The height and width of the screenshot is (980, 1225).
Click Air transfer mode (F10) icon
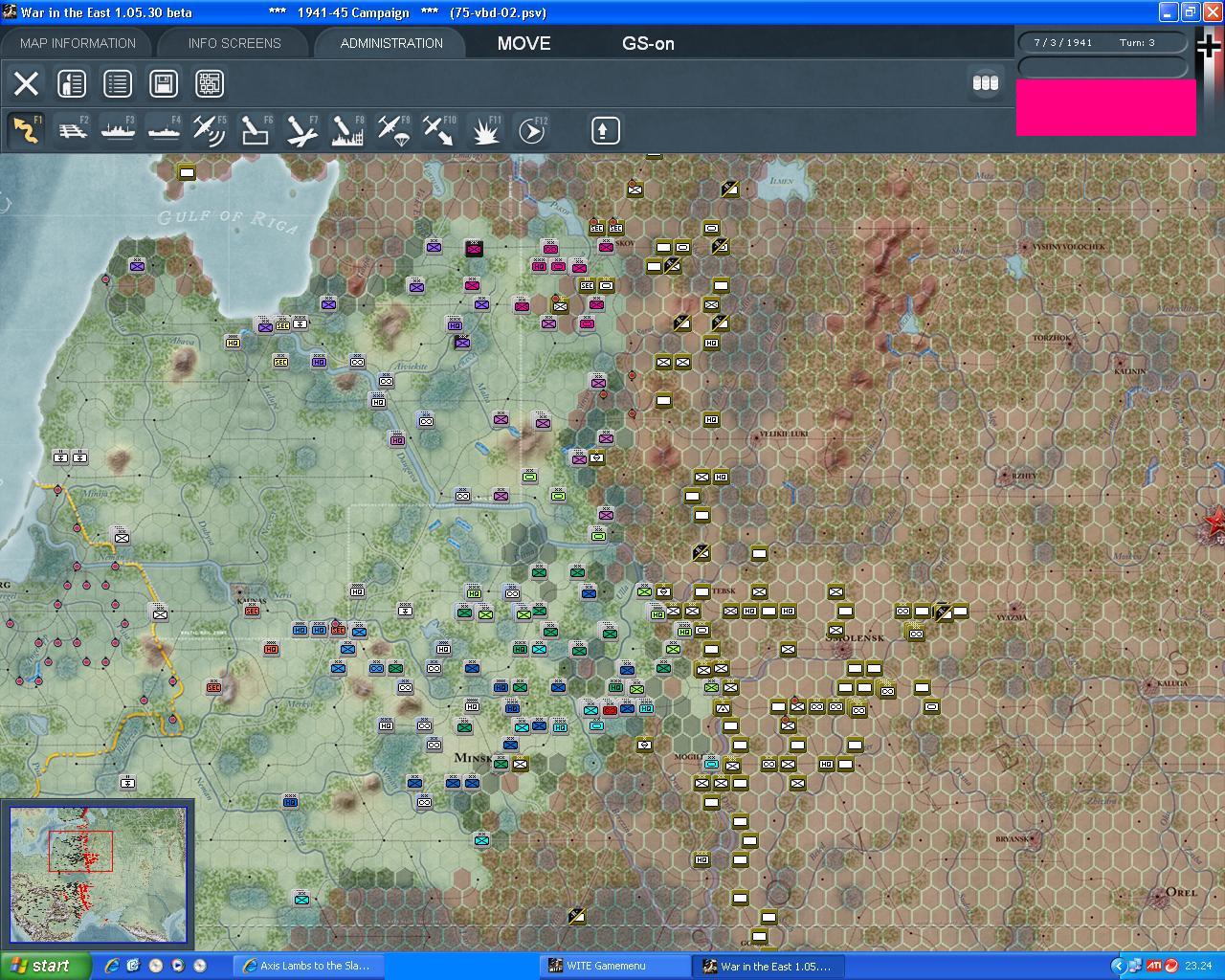[x=439, y=130]
